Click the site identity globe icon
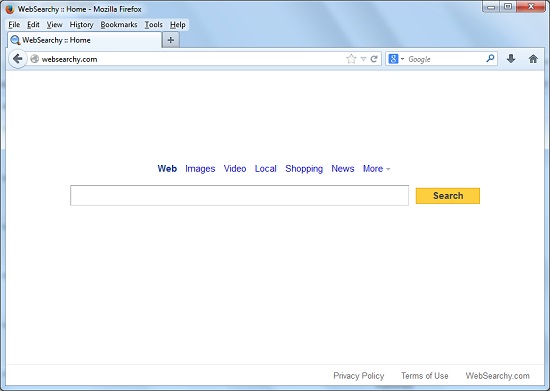This screenshot has height=391, width=550. [x=34, y=59]
